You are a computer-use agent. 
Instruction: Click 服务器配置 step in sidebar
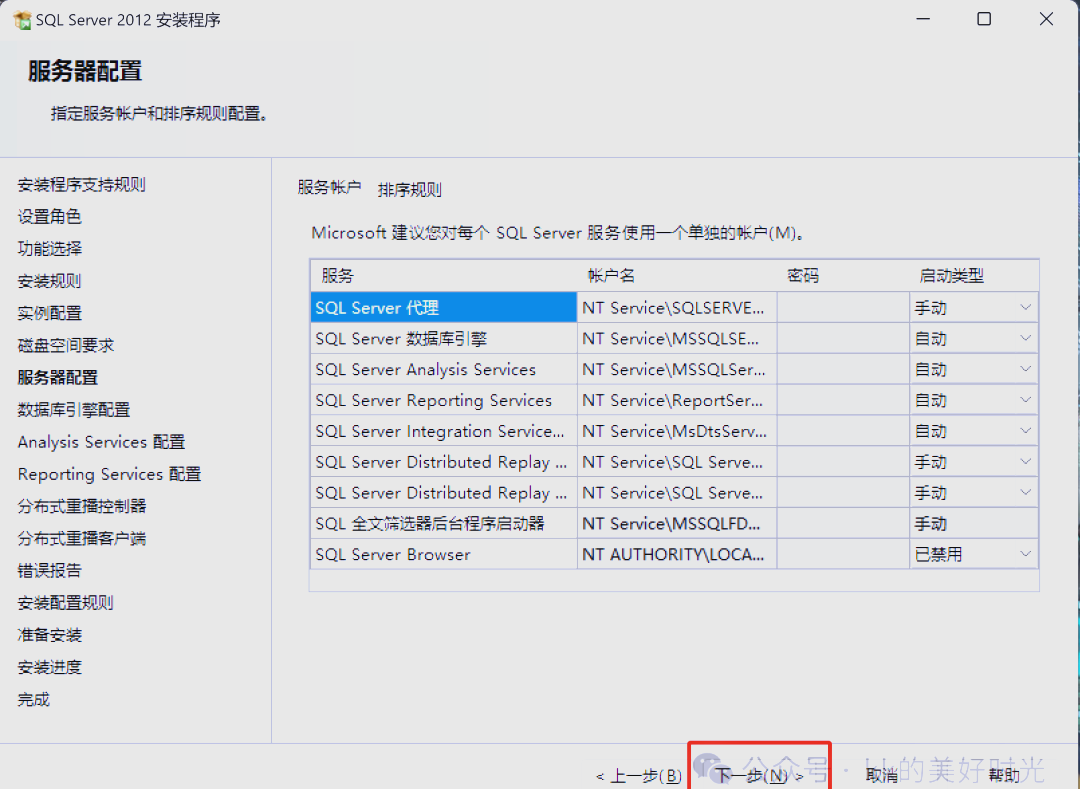point(58,378)
